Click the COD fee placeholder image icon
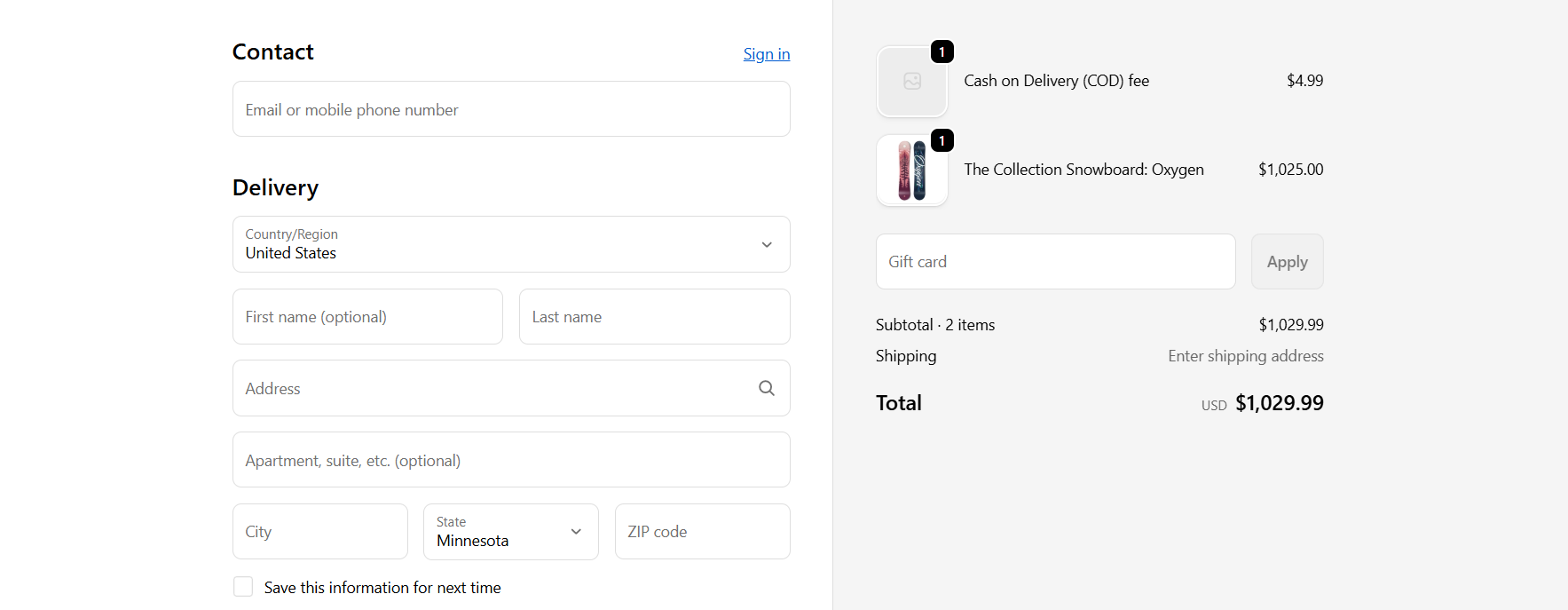This screenshot has height=610, width=1568. (x=911, y=81)
